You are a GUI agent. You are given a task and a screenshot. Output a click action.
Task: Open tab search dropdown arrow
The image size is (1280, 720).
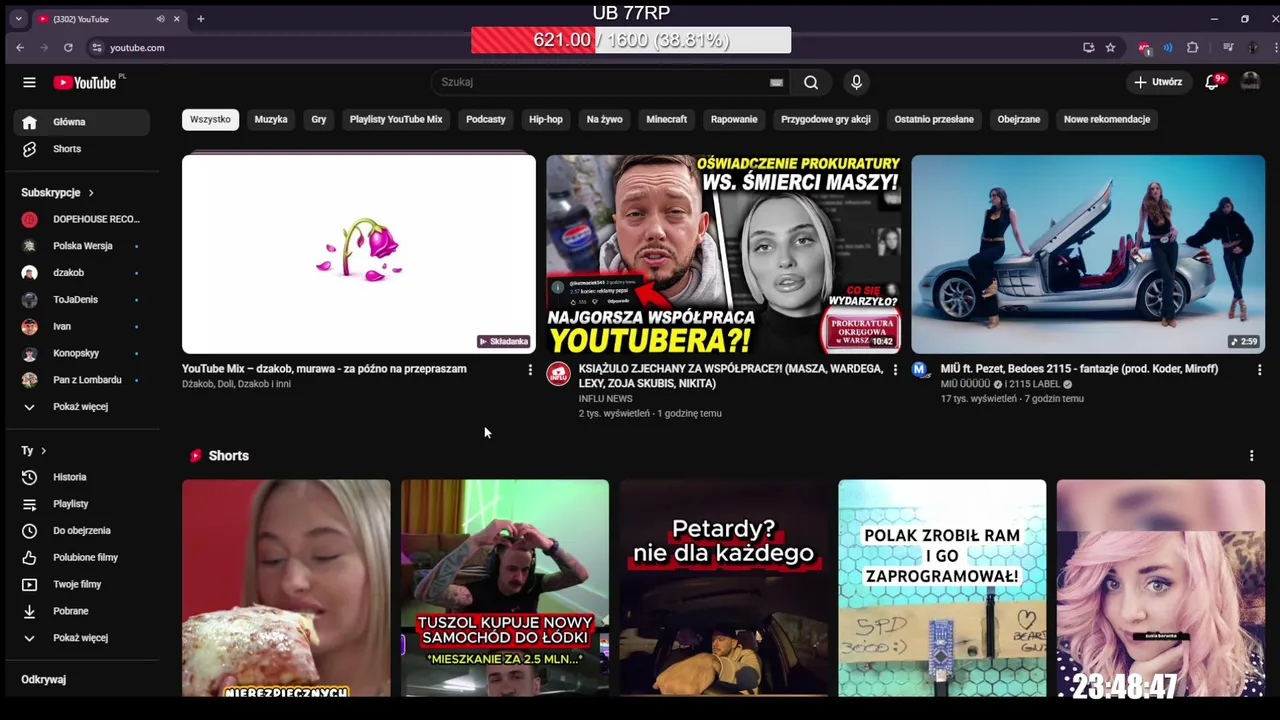(18, 19)
